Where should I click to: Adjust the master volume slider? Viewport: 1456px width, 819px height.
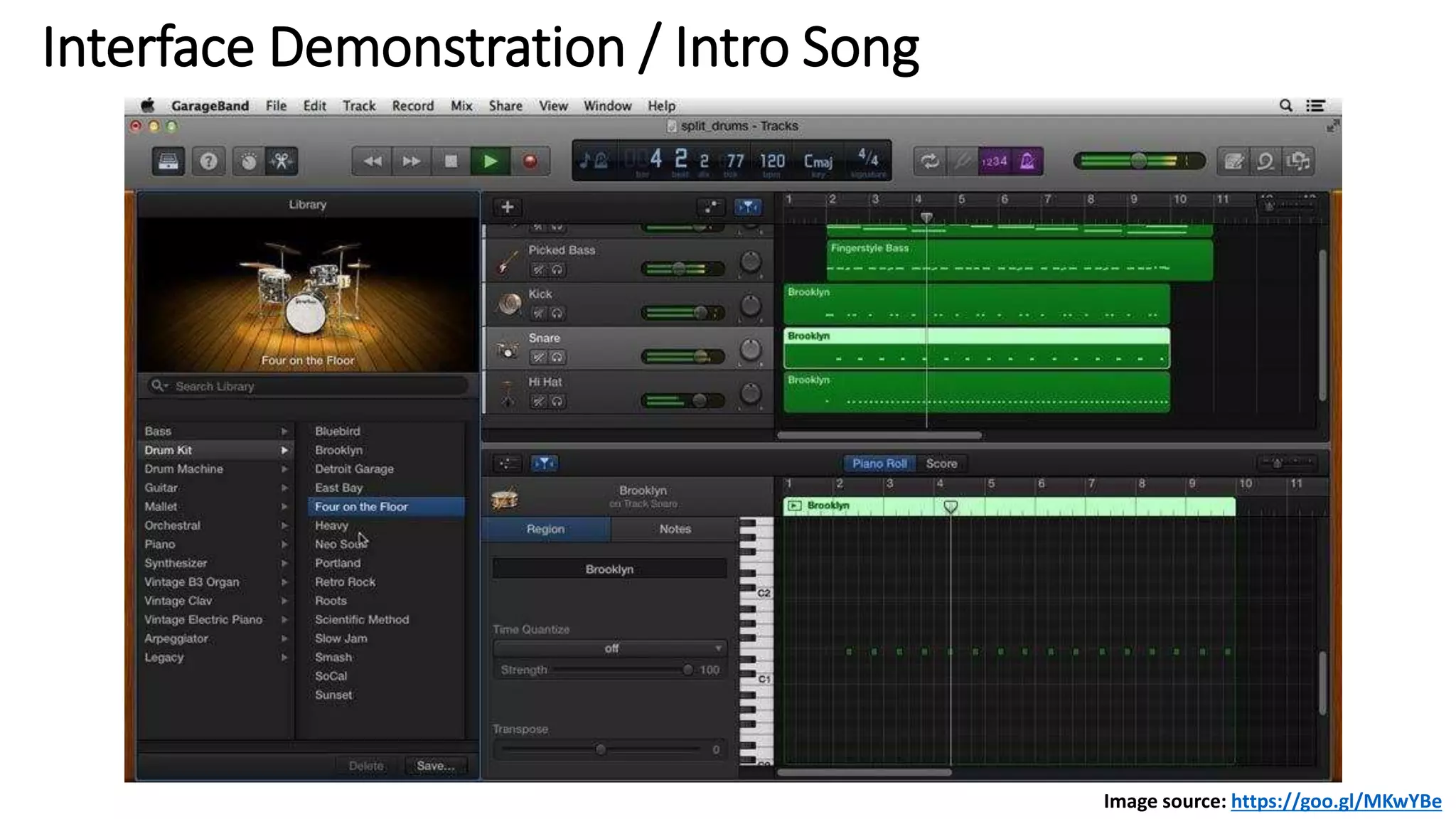[x=1139, y=161]
